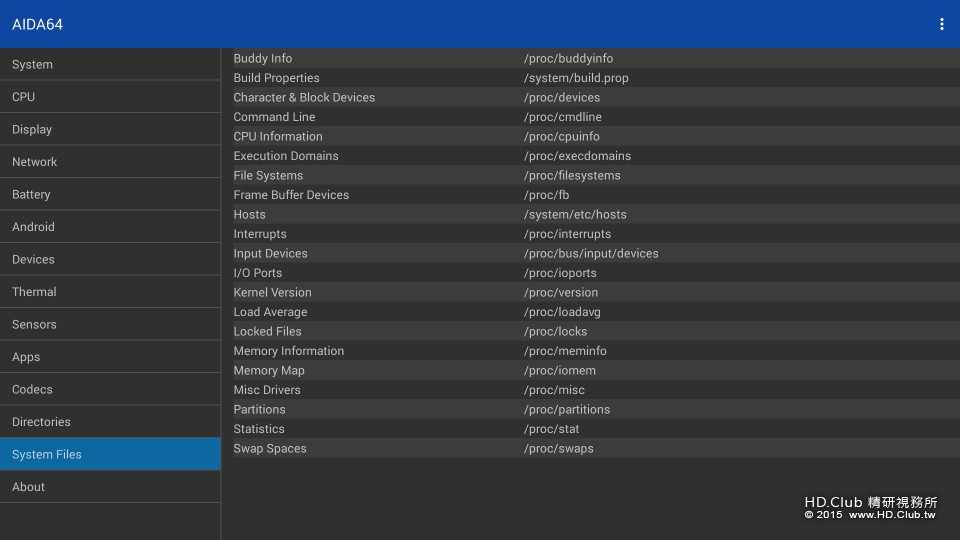Screen dimensions: 960x540
Task: Open the three-dot overflow menu
Action: coord(941,24)
